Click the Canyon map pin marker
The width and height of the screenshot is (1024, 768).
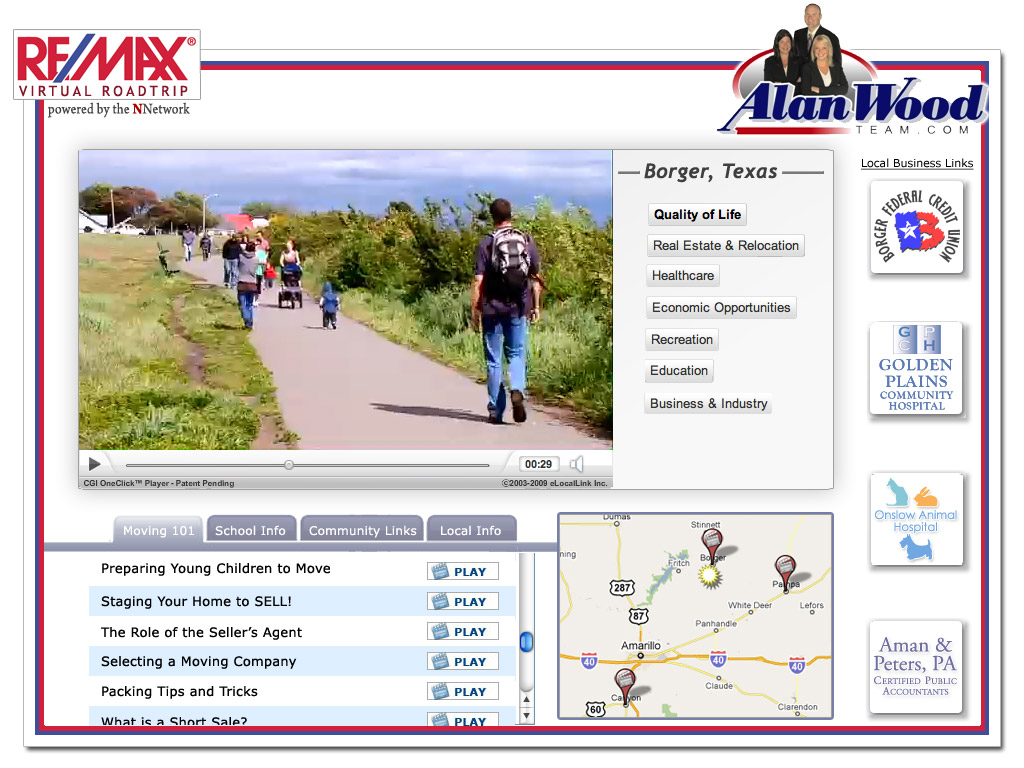[625, 686]
